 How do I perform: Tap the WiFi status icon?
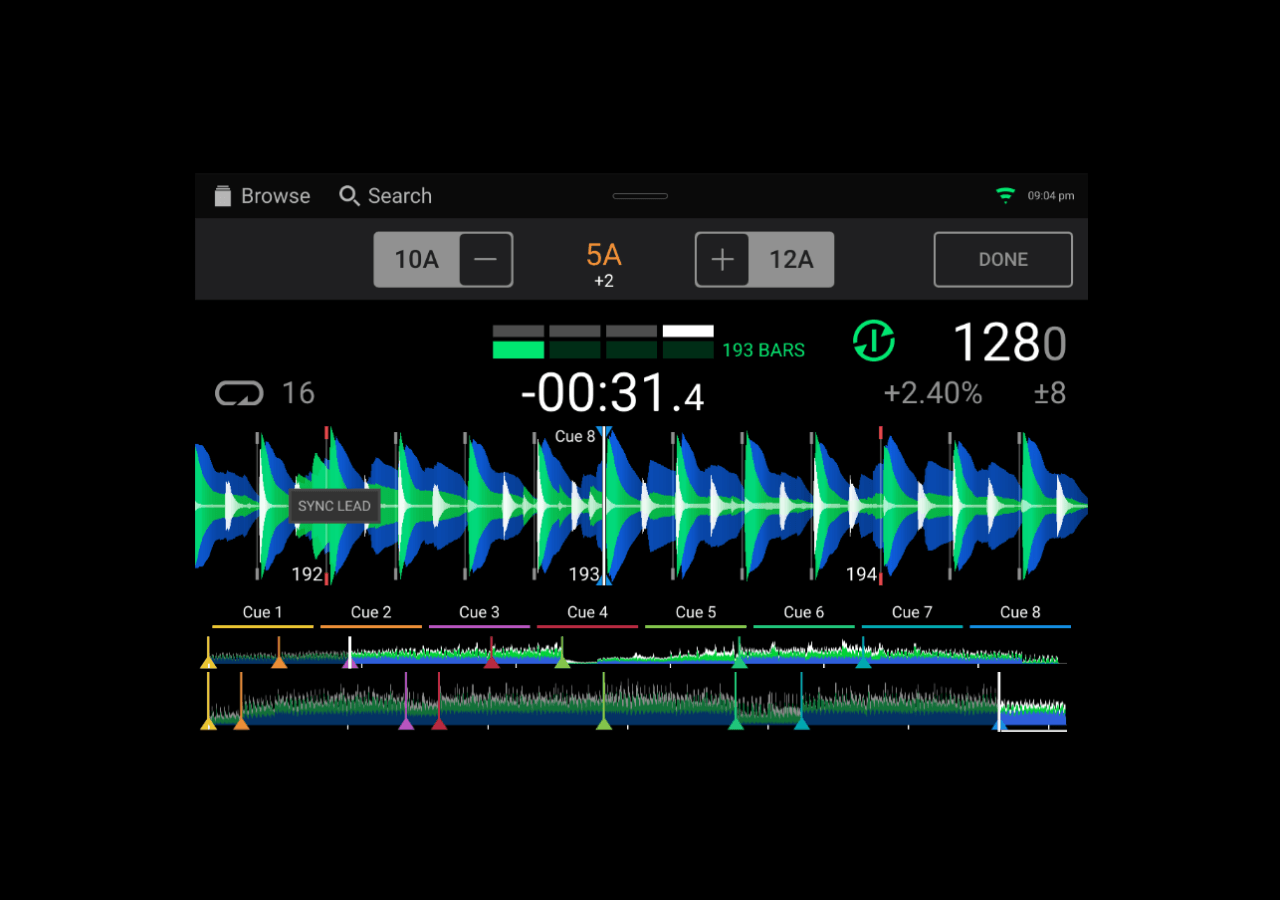point(1005,196)
